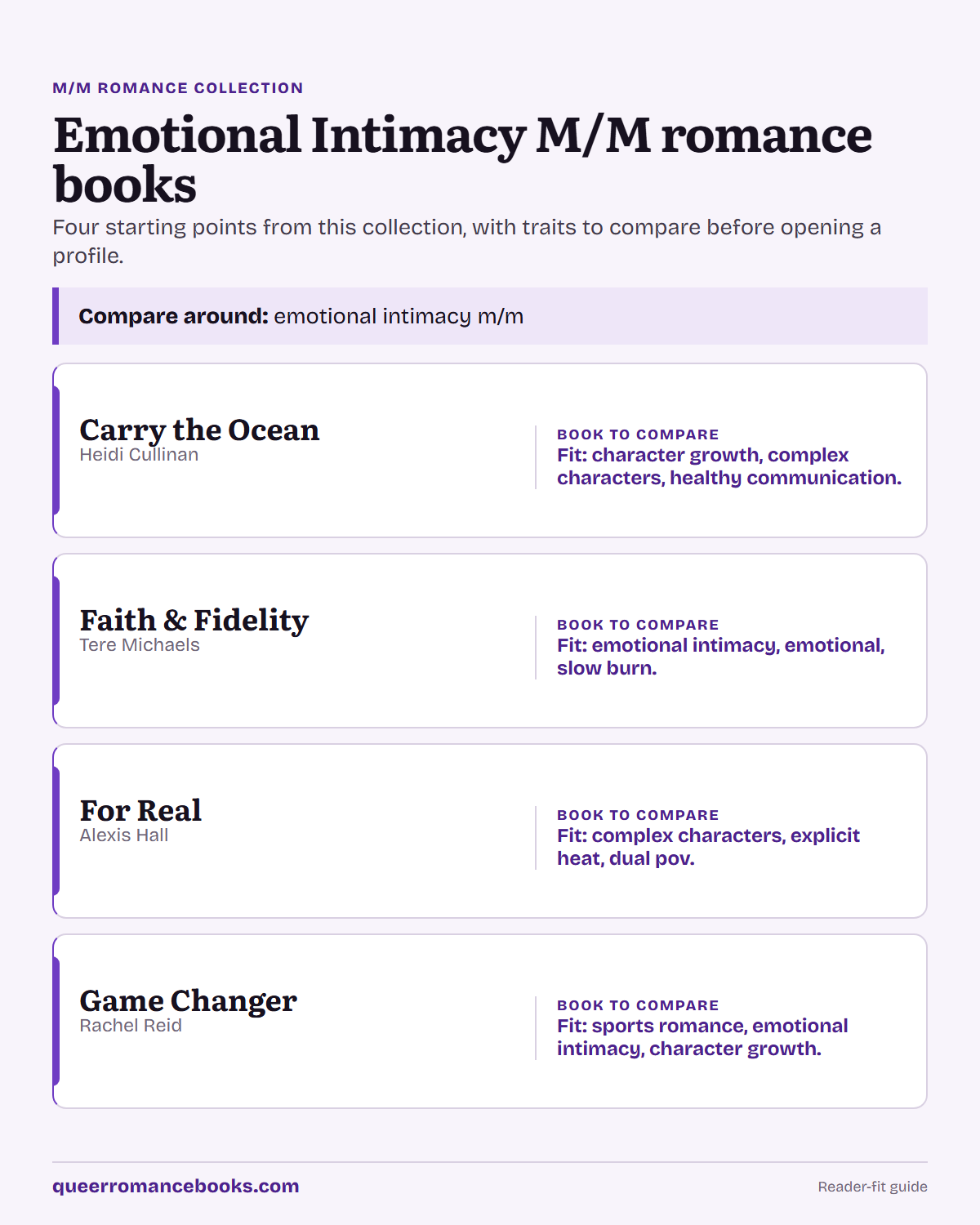Click BOOK TO COMPARE label in Carry the Ocean card

638,434
